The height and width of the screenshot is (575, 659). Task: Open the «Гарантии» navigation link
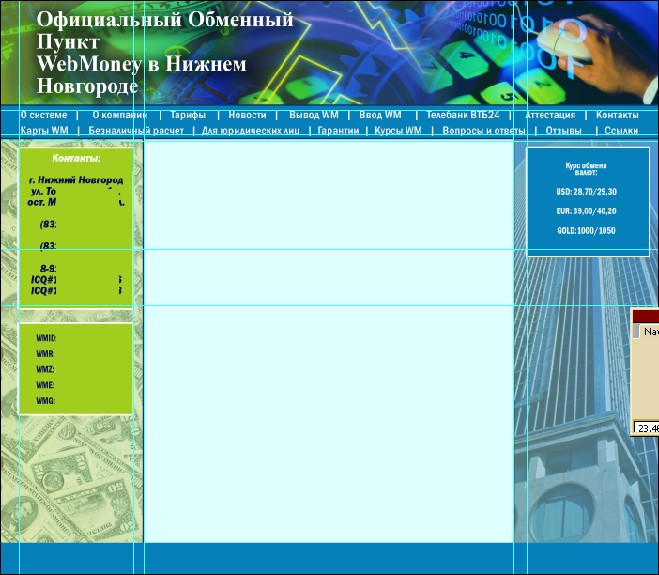pos(338,130)
